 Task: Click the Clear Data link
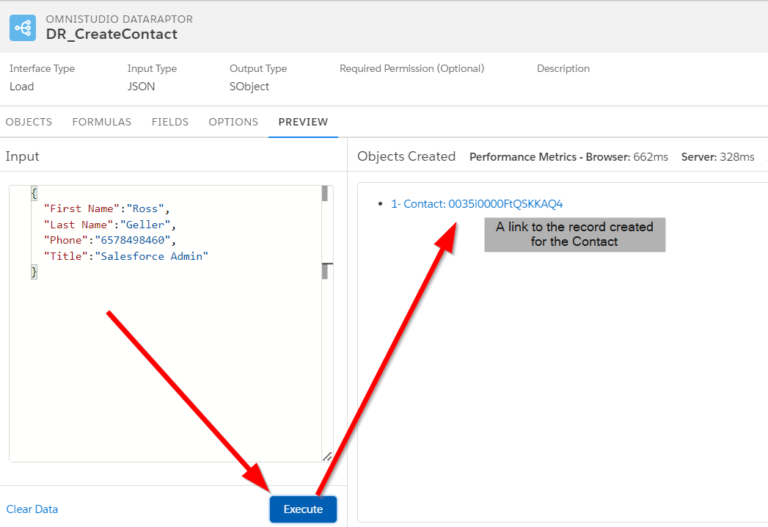point(32,509)
